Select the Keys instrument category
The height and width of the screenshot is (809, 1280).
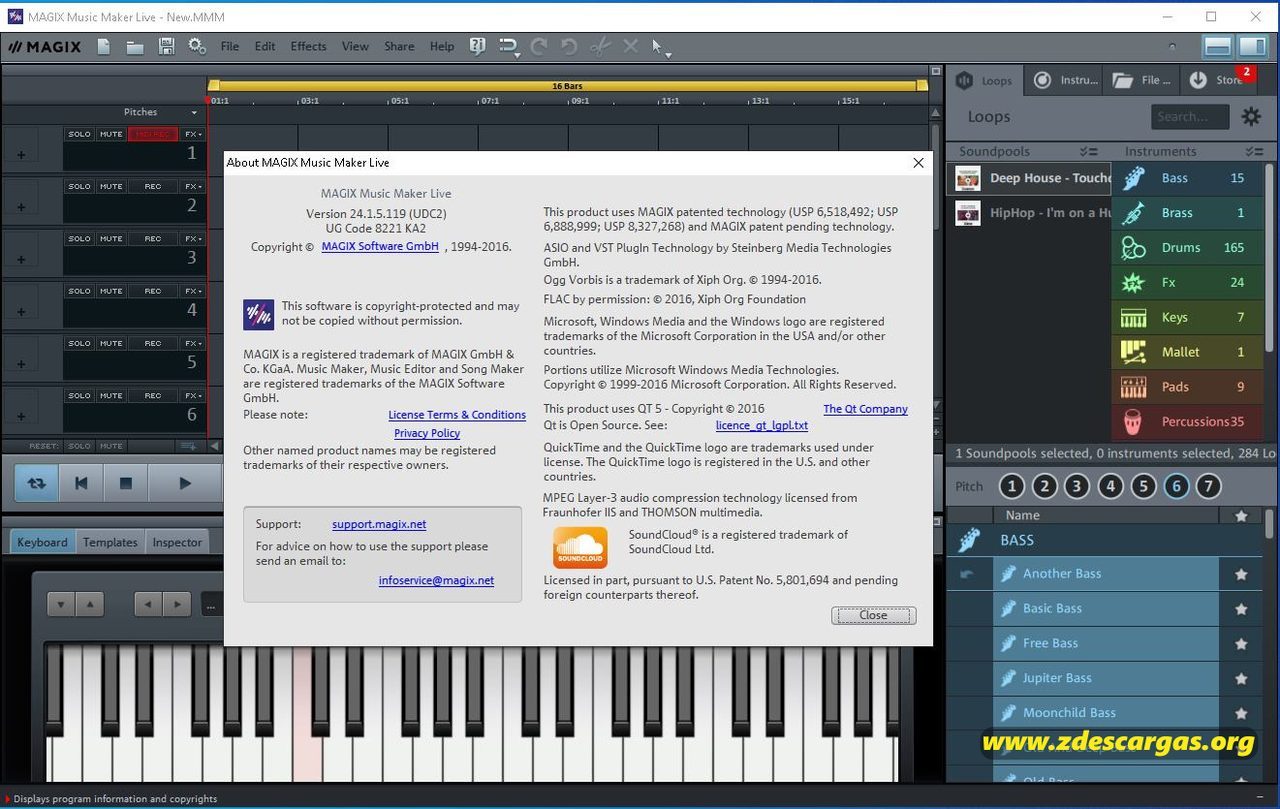click(x=1187, y=317)
